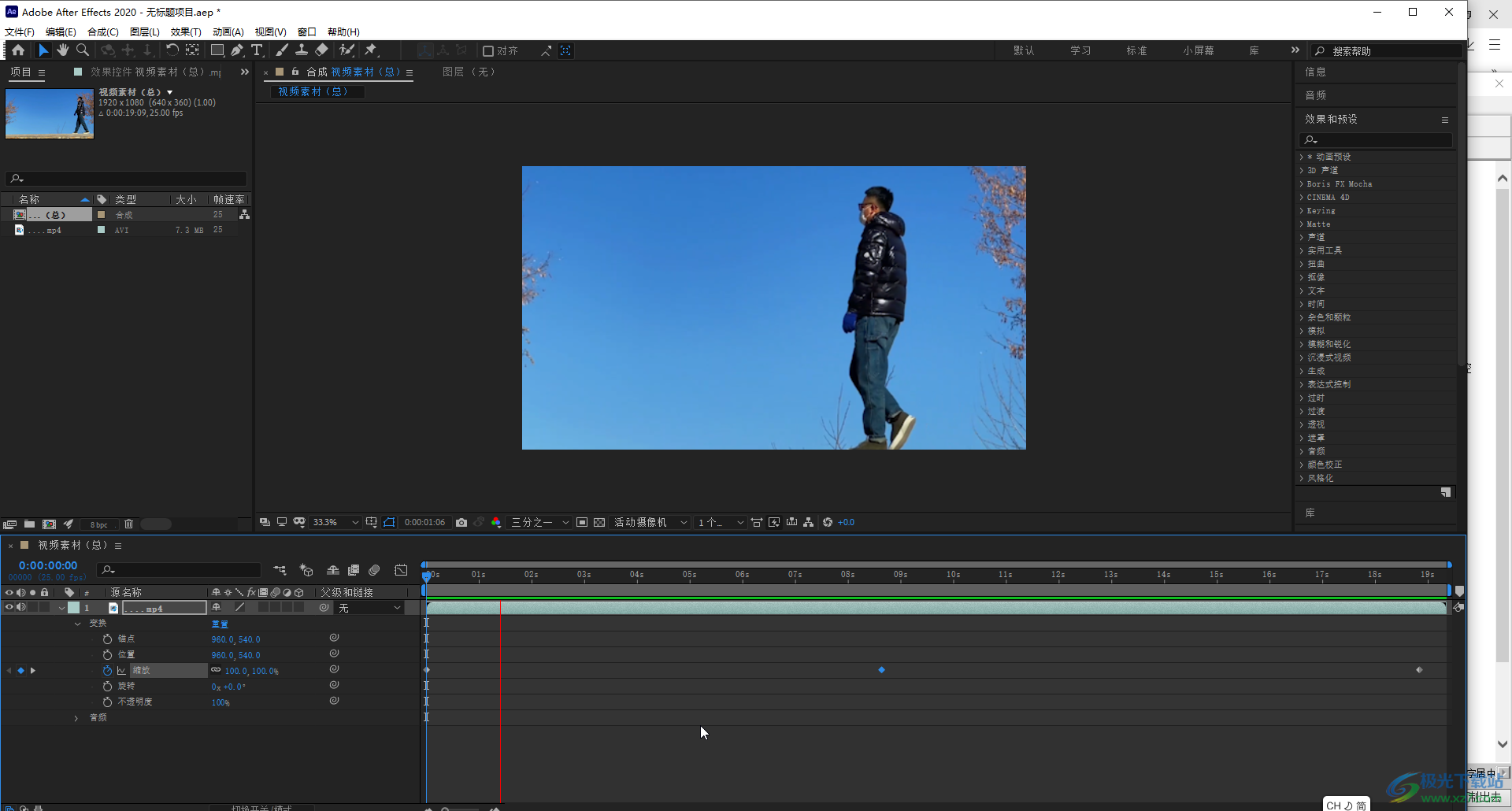The height and width of the screenshot is (811, 1512).
Task: Open the 33.3% magnification dropdown
Action: click(336, 523)
